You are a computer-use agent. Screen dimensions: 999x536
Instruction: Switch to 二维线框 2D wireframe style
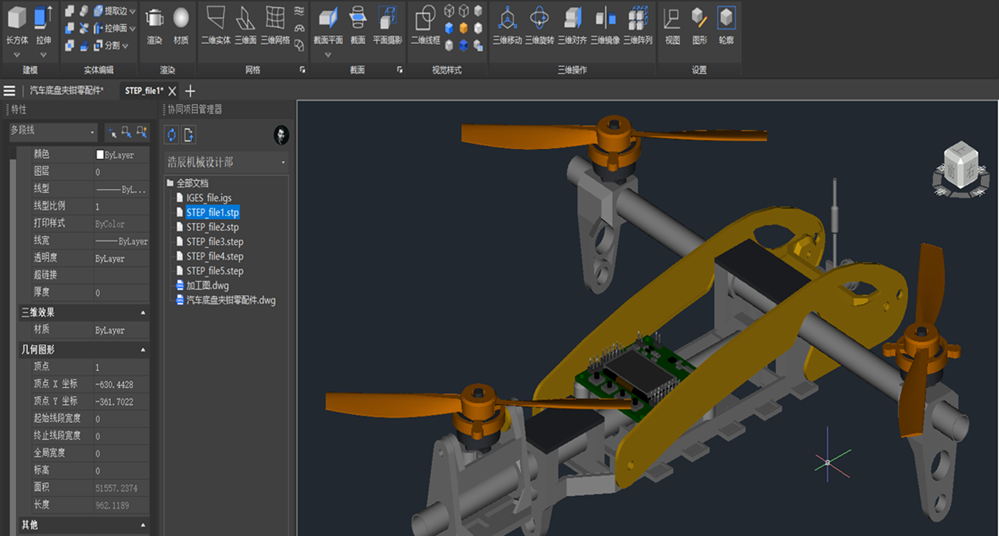[426, 24]
